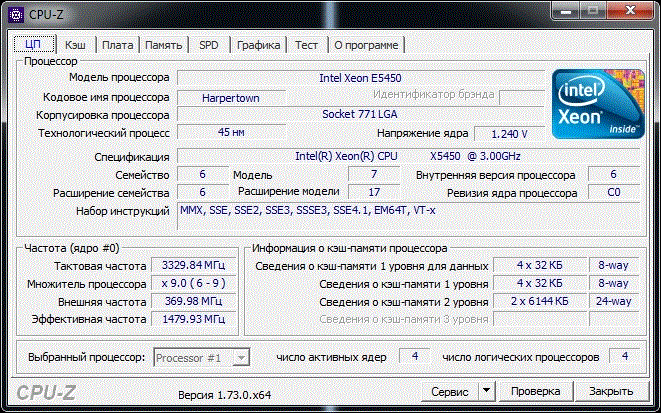Open the Сервис dropdown arrow
The width and height of the screenshot is (661, 413).
pos(486,390)
